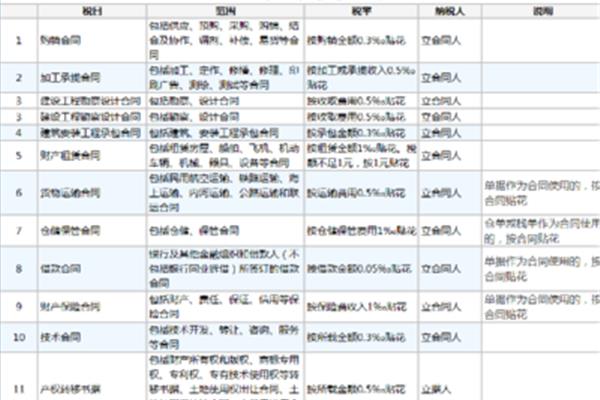The width and height of the screenshot is (600, 400).
Task: Click '立据人' in the 产权转移书据 row
Action: tap(436, 389)
